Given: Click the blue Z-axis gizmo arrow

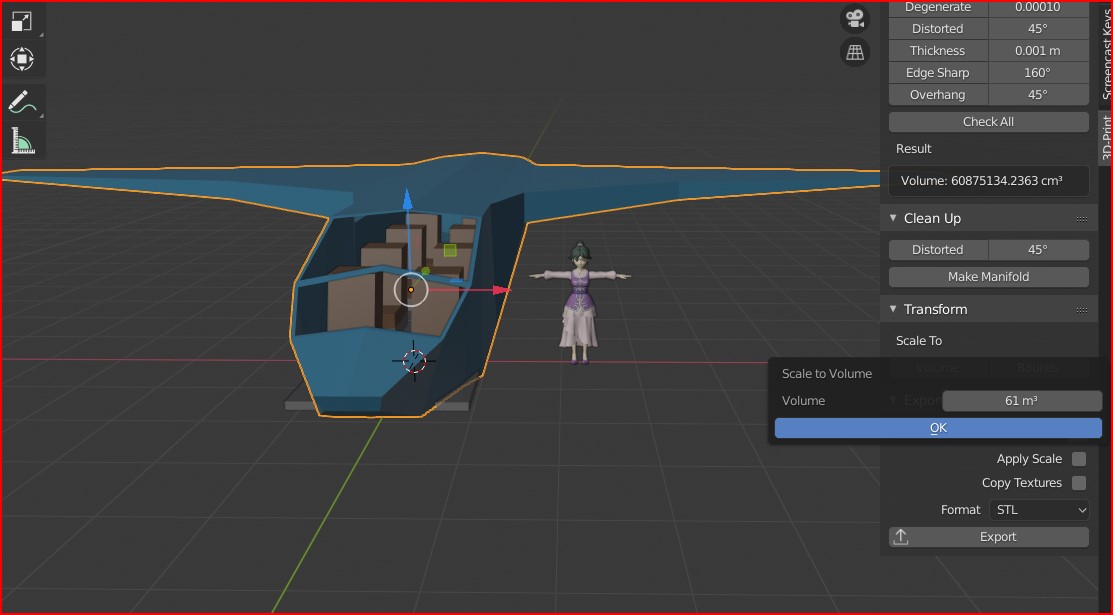Looking at the screenshot, I should pos(407,199).
